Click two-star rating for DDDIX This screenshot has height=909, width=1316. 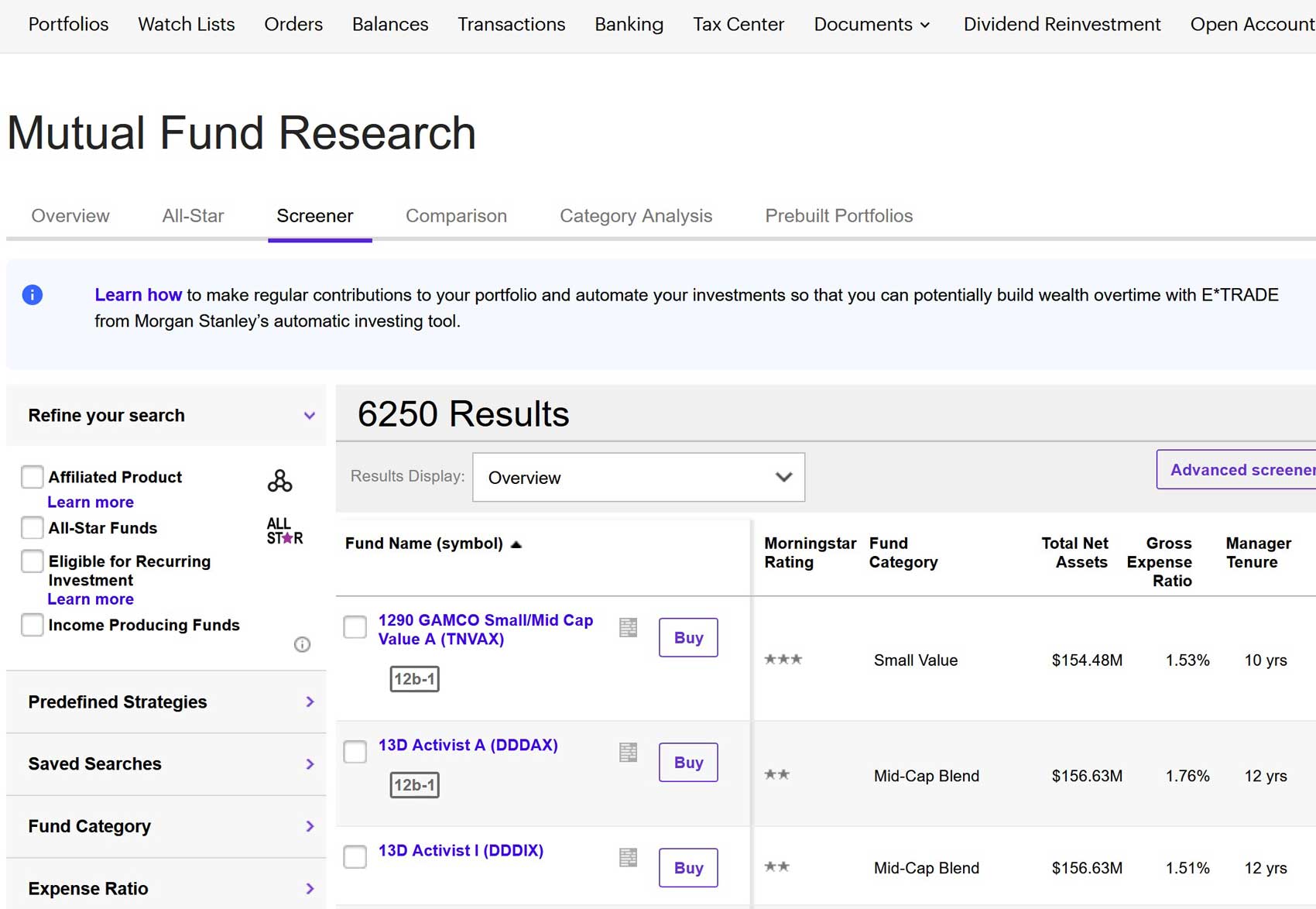(776, 866)
